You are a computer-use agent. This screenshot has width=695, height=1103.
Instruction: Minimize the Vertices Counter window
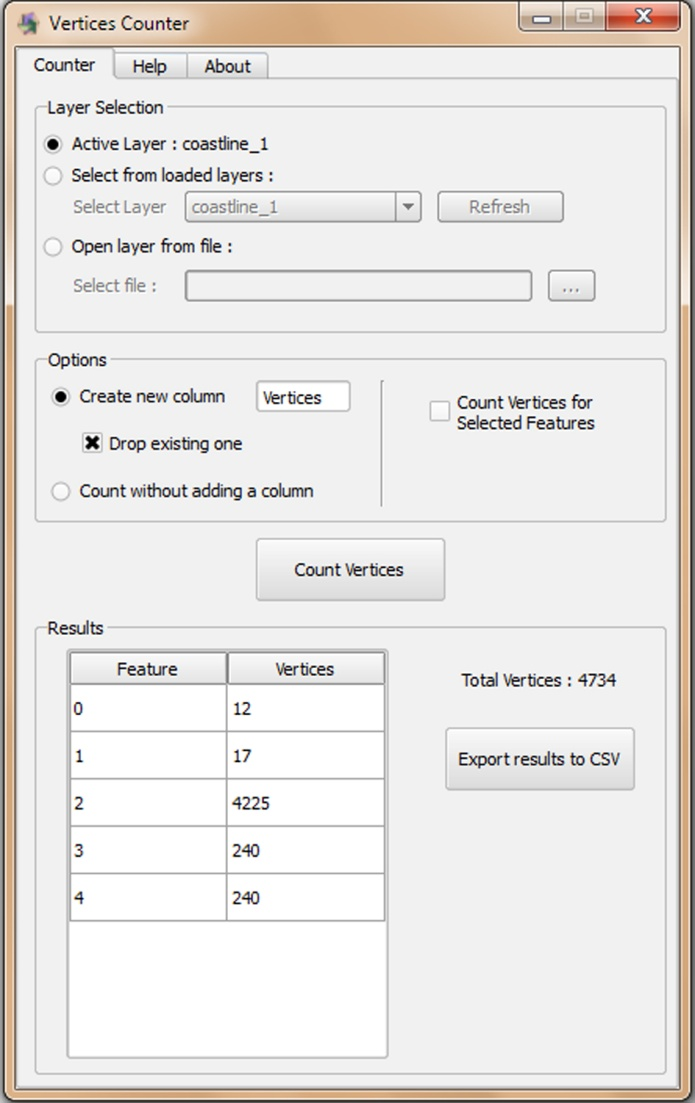point(542,18)
